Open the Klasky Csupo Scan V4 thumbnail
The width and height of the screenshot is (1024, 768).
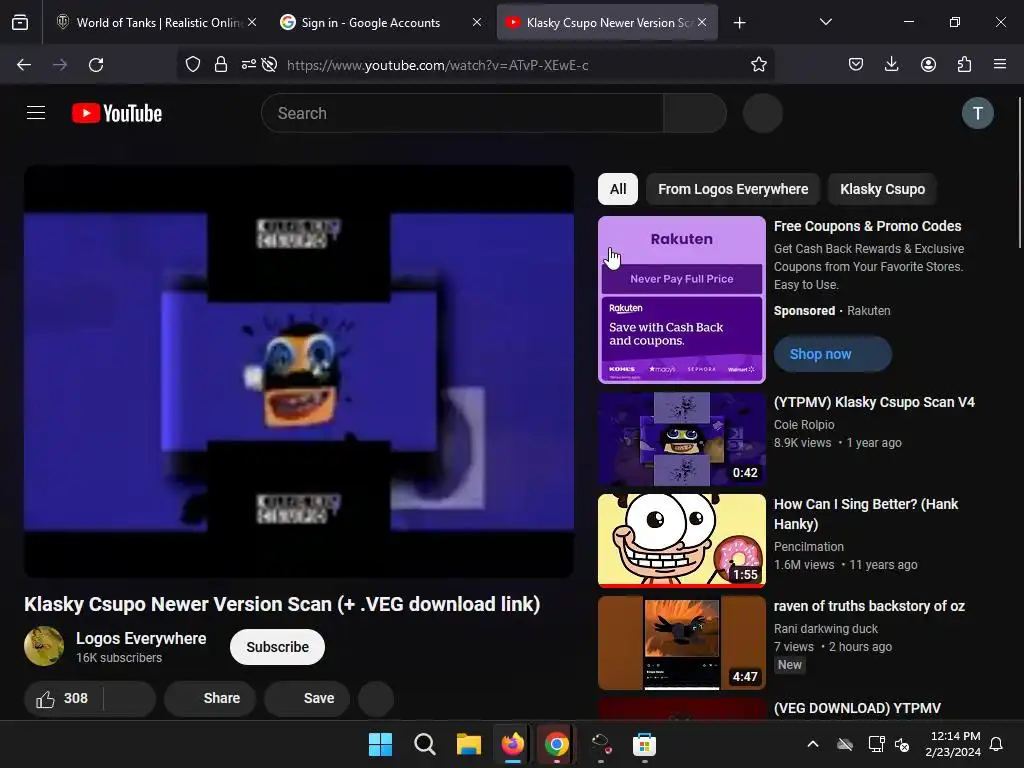[682, 439]
